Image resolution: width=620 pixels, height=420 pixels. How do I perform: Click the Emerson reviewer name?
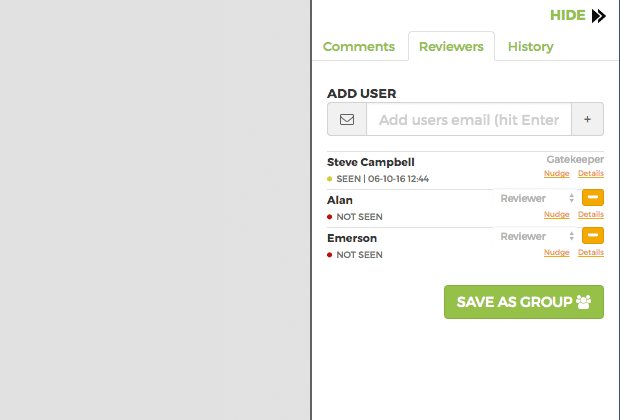pyautogui.click(x=352, y=238)
